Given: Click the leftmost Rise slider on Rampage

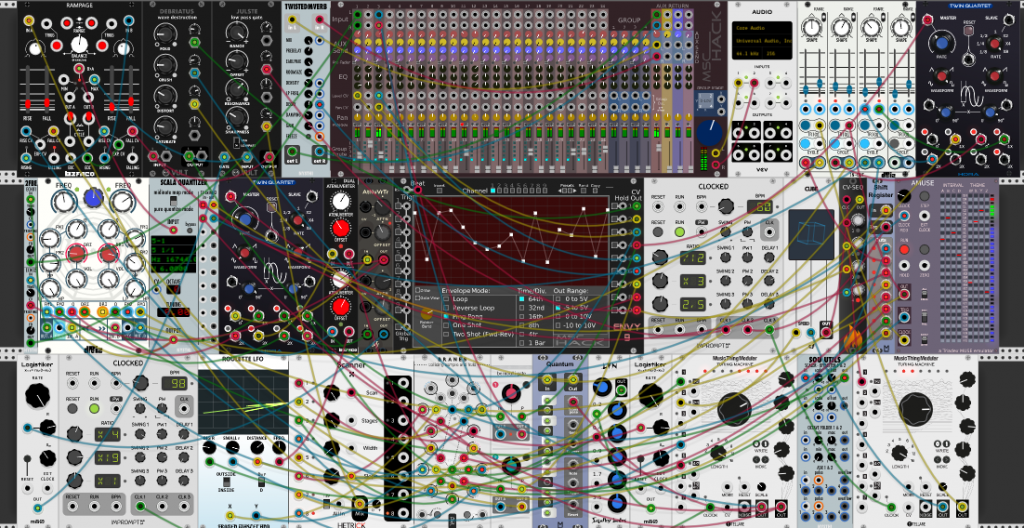Looking at the screenshot, I should 28,105.
